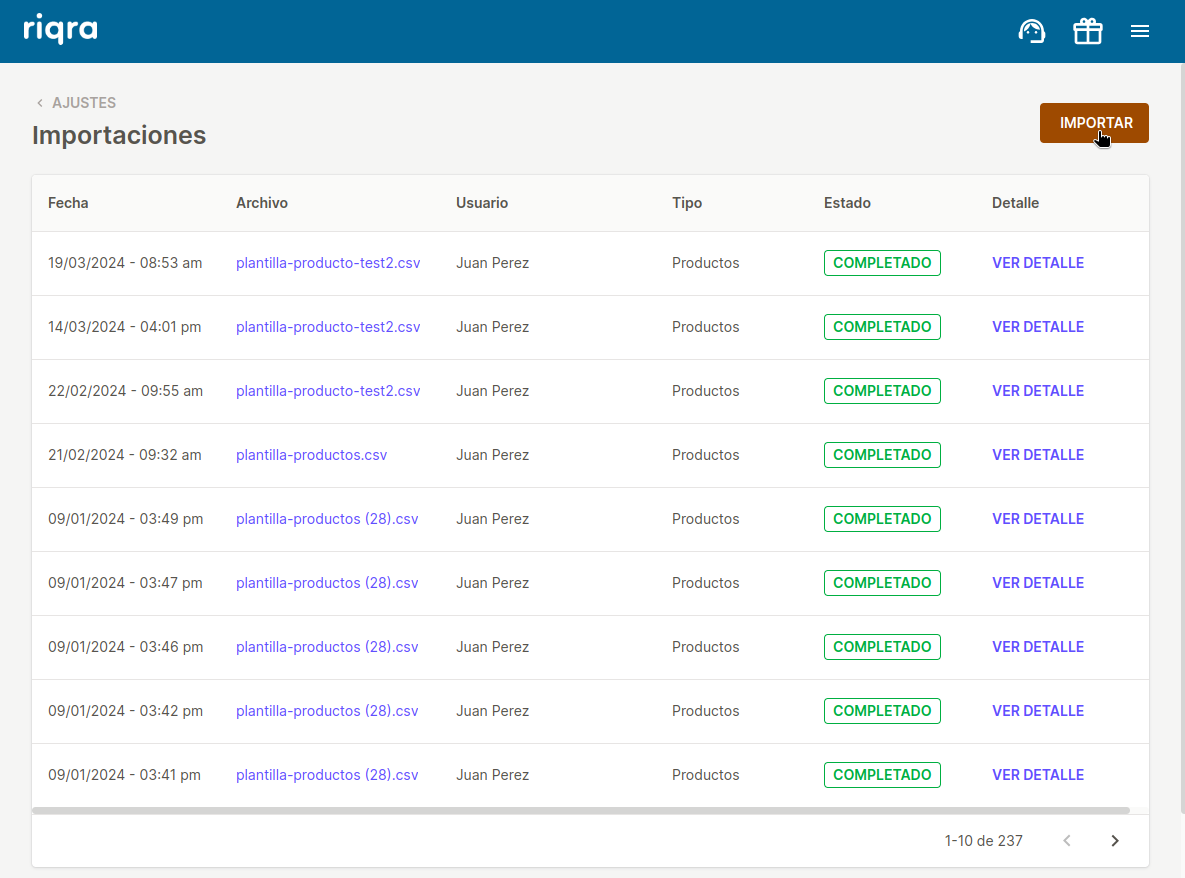Select date '09/01/2024 - 03:41 pm'
Image resolution: width=1185 pixels, height=878 pixels.
(125, 775)
